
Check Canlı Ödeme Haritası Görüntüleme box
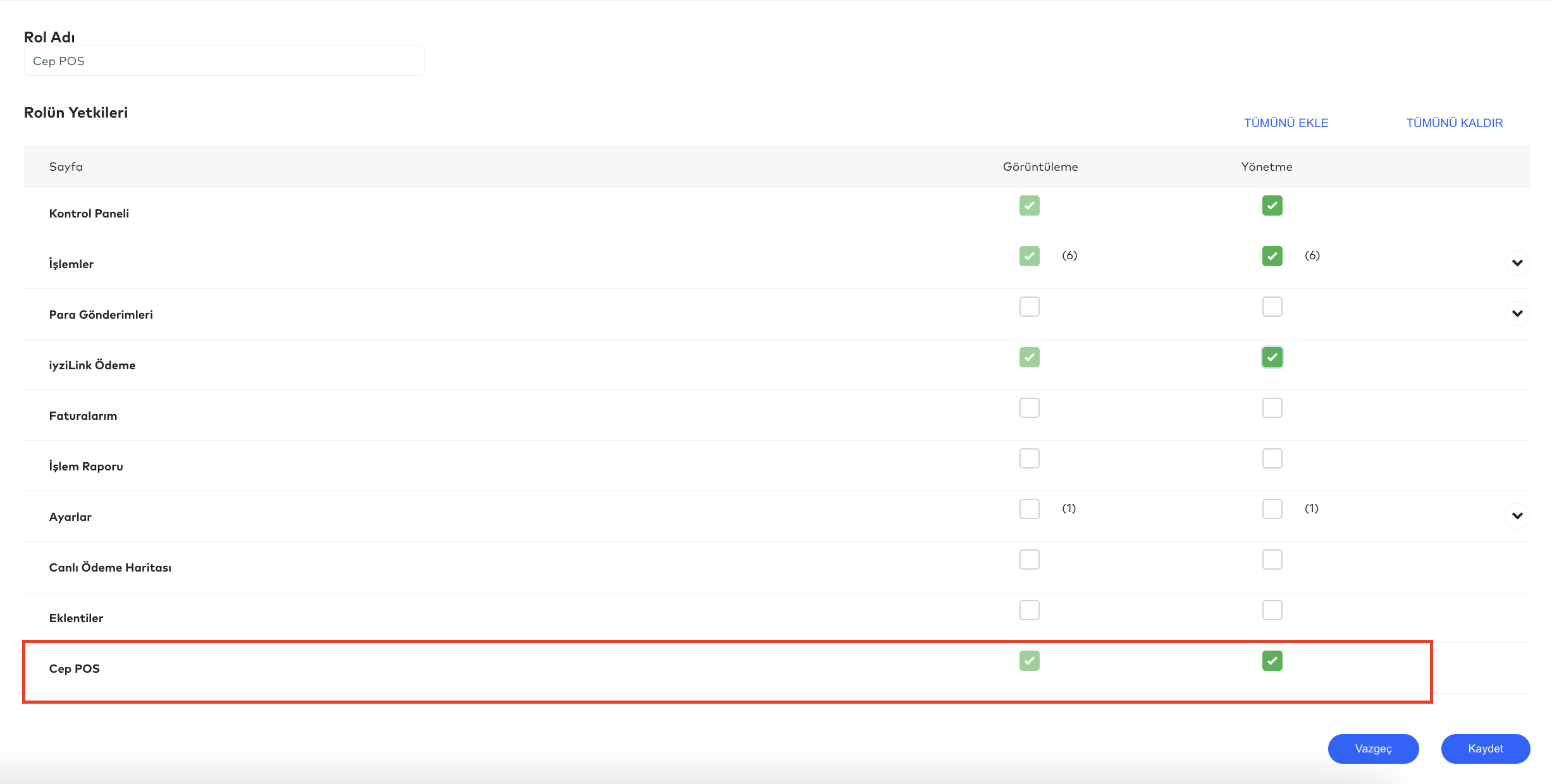point(1029,560)
